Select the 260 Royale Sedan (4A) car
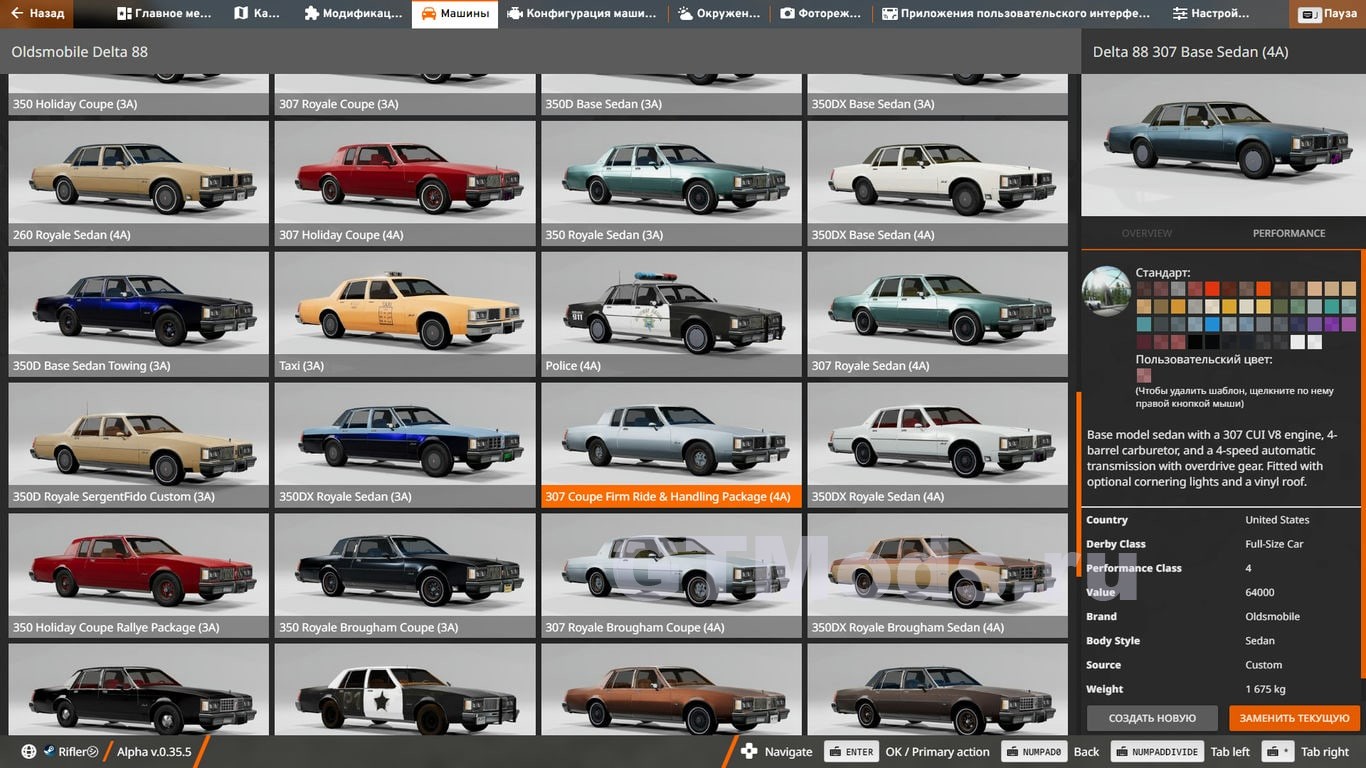Viewport: 1366px width, 768px height. click(139, 183)
